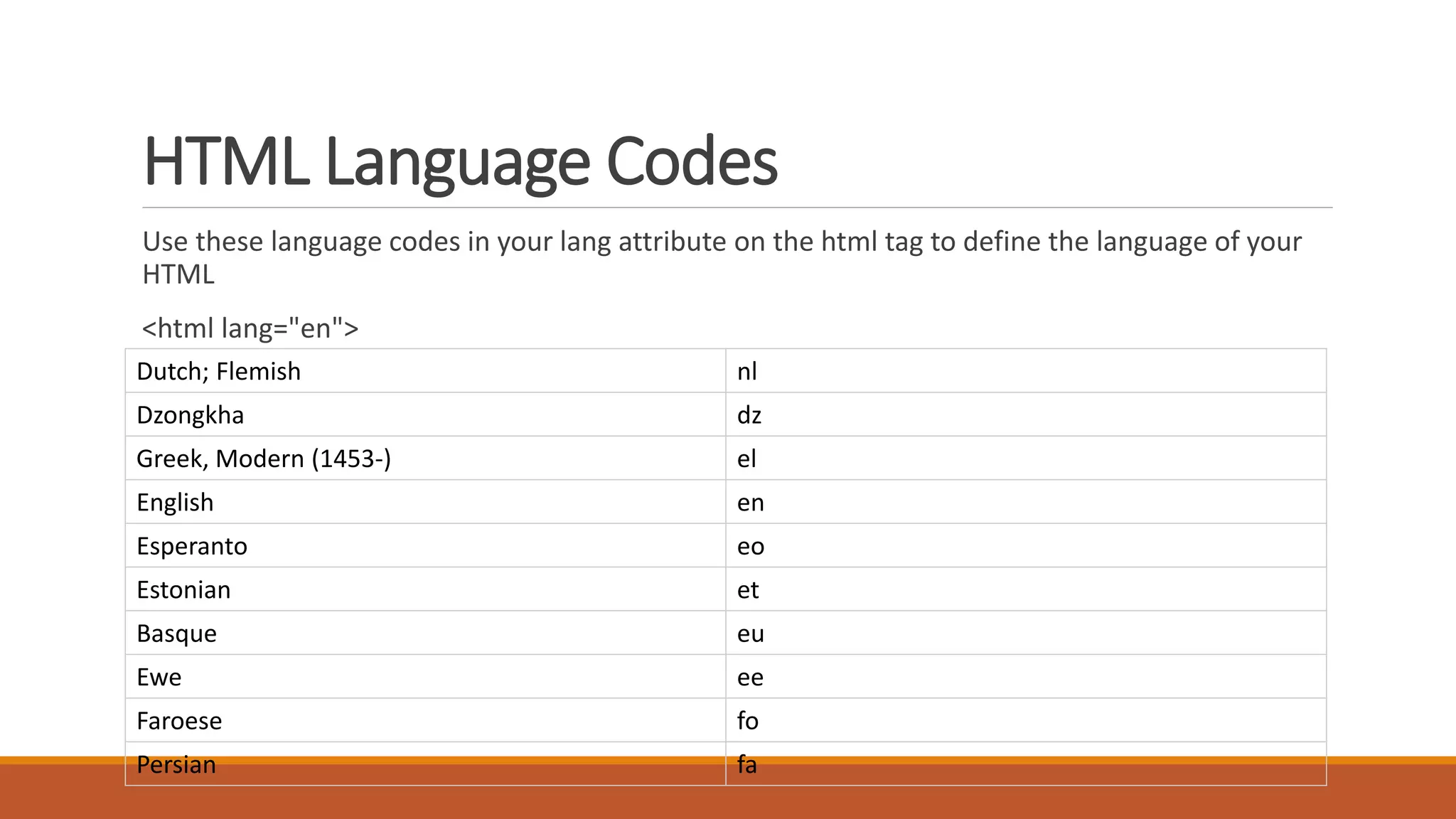Select the 'nl' code cell
Viewport: 1456px width, 819px height.
1026,371
